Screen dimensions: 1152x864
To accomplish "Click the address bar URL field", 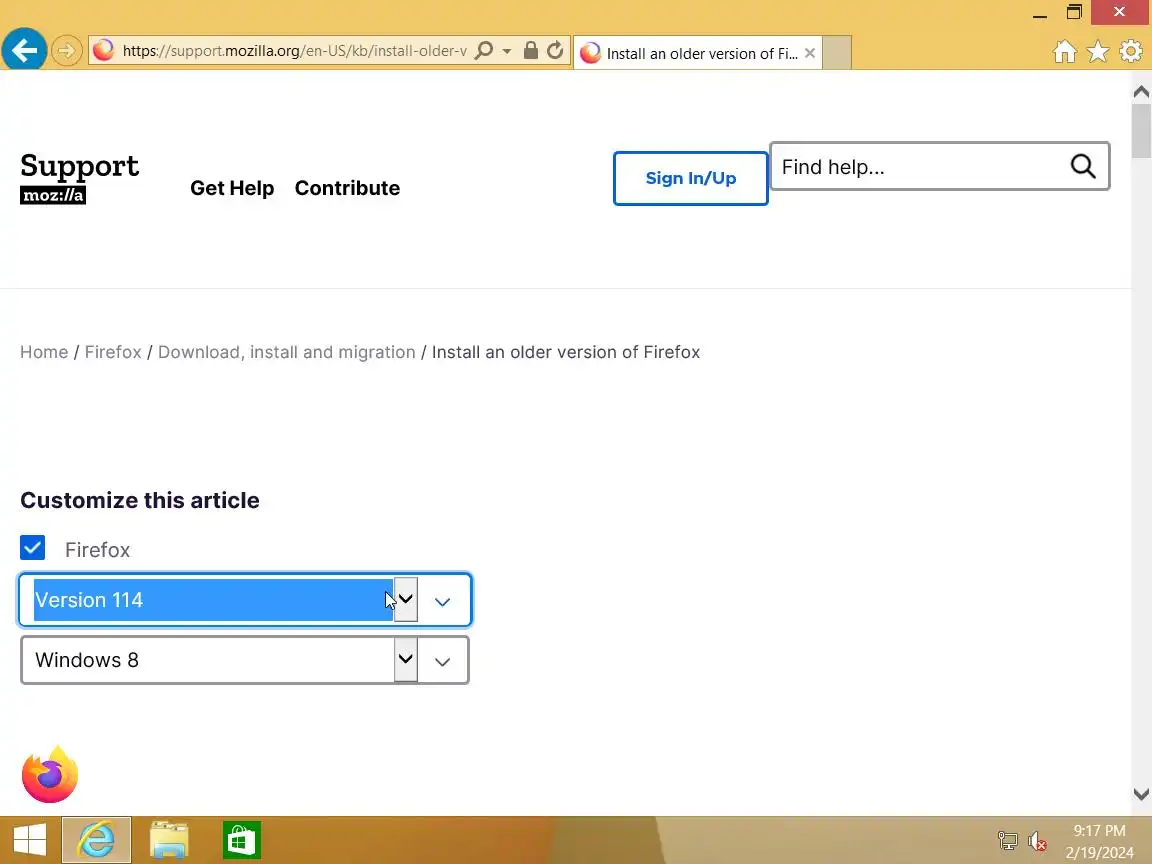I will coord(294,51).
